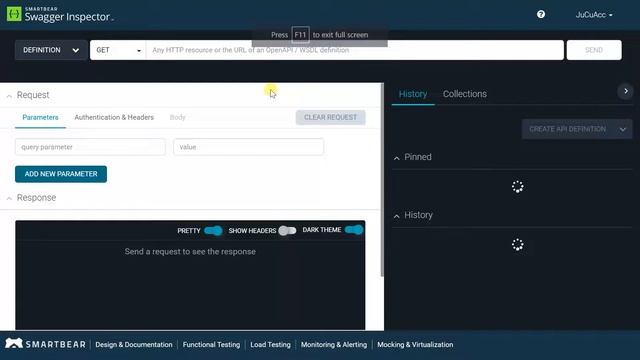Click 'Send a request to see the response' text
The image size is (640, 360).
(190, 252)
